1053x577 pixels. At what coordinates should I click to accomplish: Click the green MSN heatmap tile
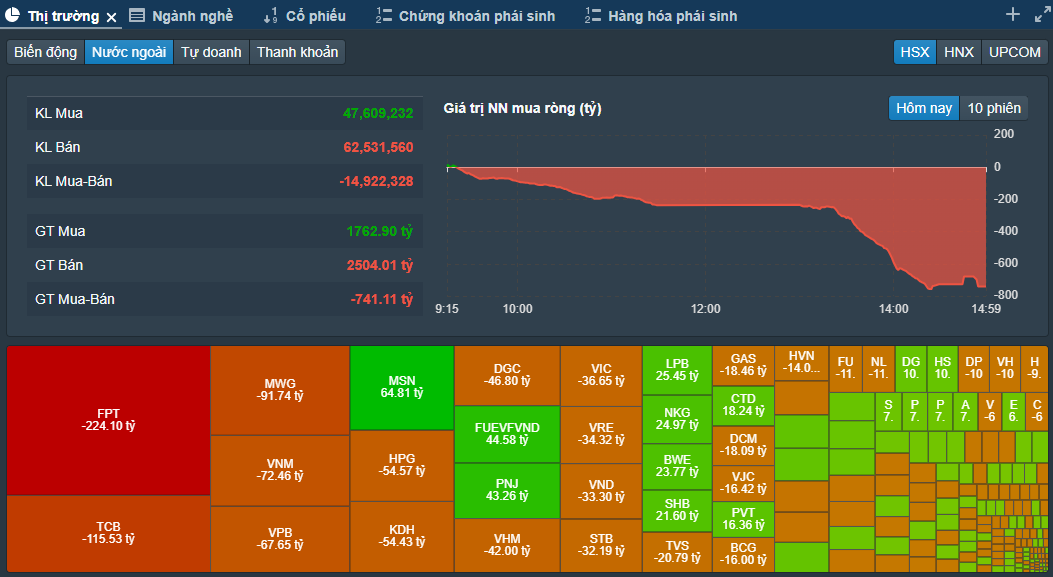coord(401,387)
